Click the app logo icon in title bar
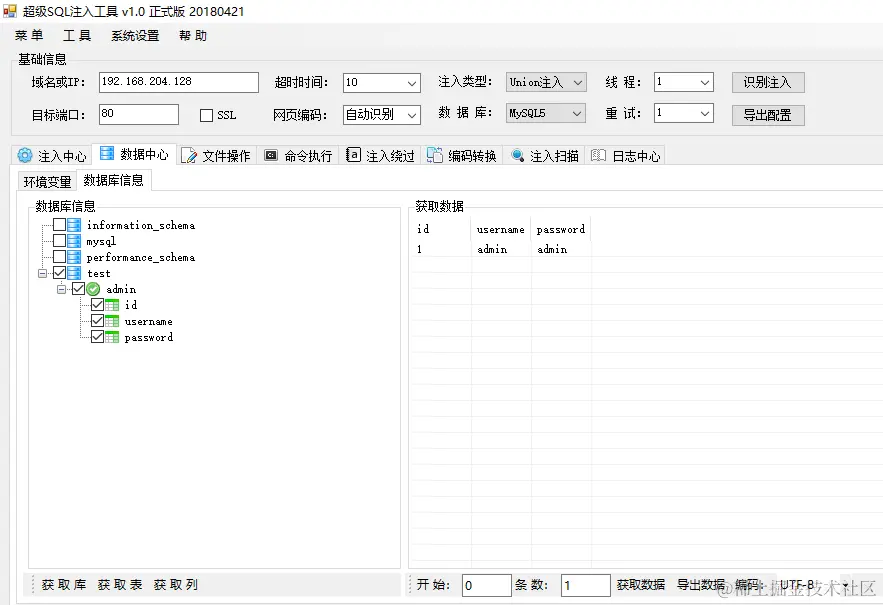The image size is (883, 605). (10, 11)
